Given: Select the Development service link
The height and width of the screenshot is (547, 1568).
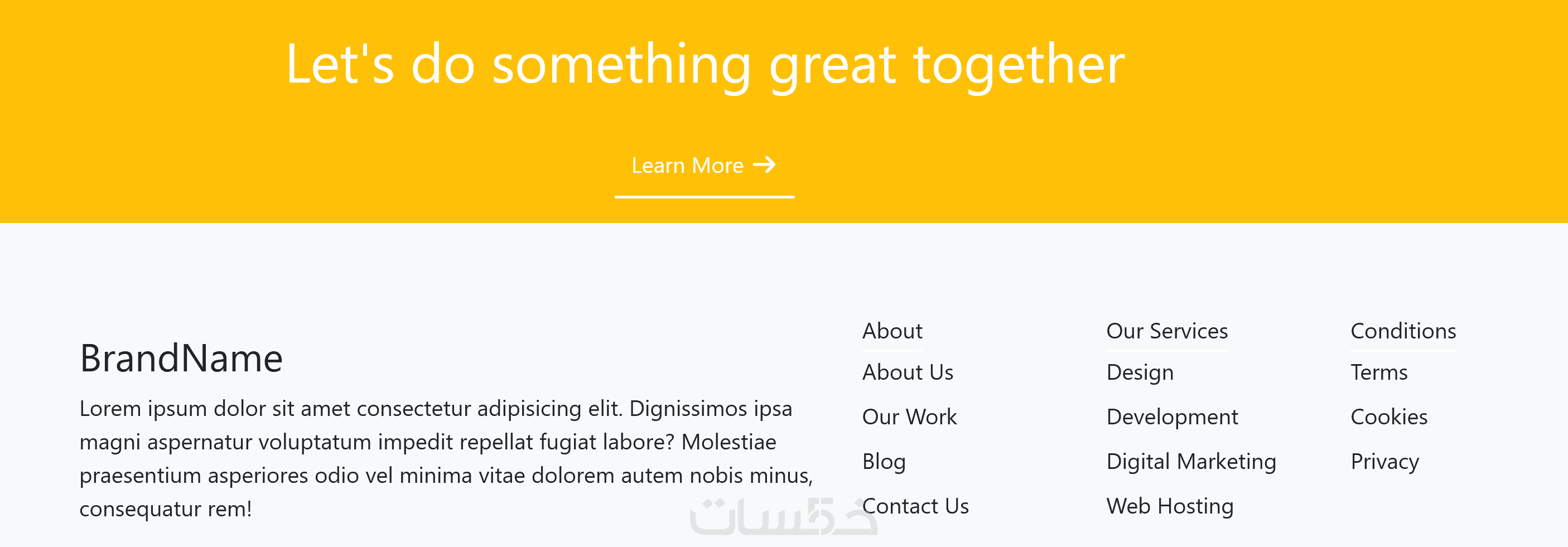Looking at the screenshot, I should pos(1172,417).
